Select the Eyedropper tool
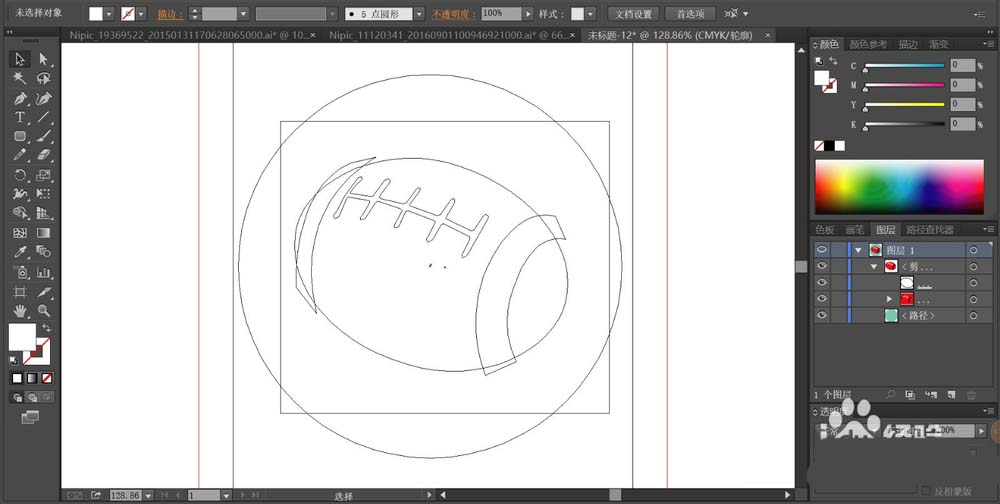This screenshot has width=1000, height=504. [20, 252]
